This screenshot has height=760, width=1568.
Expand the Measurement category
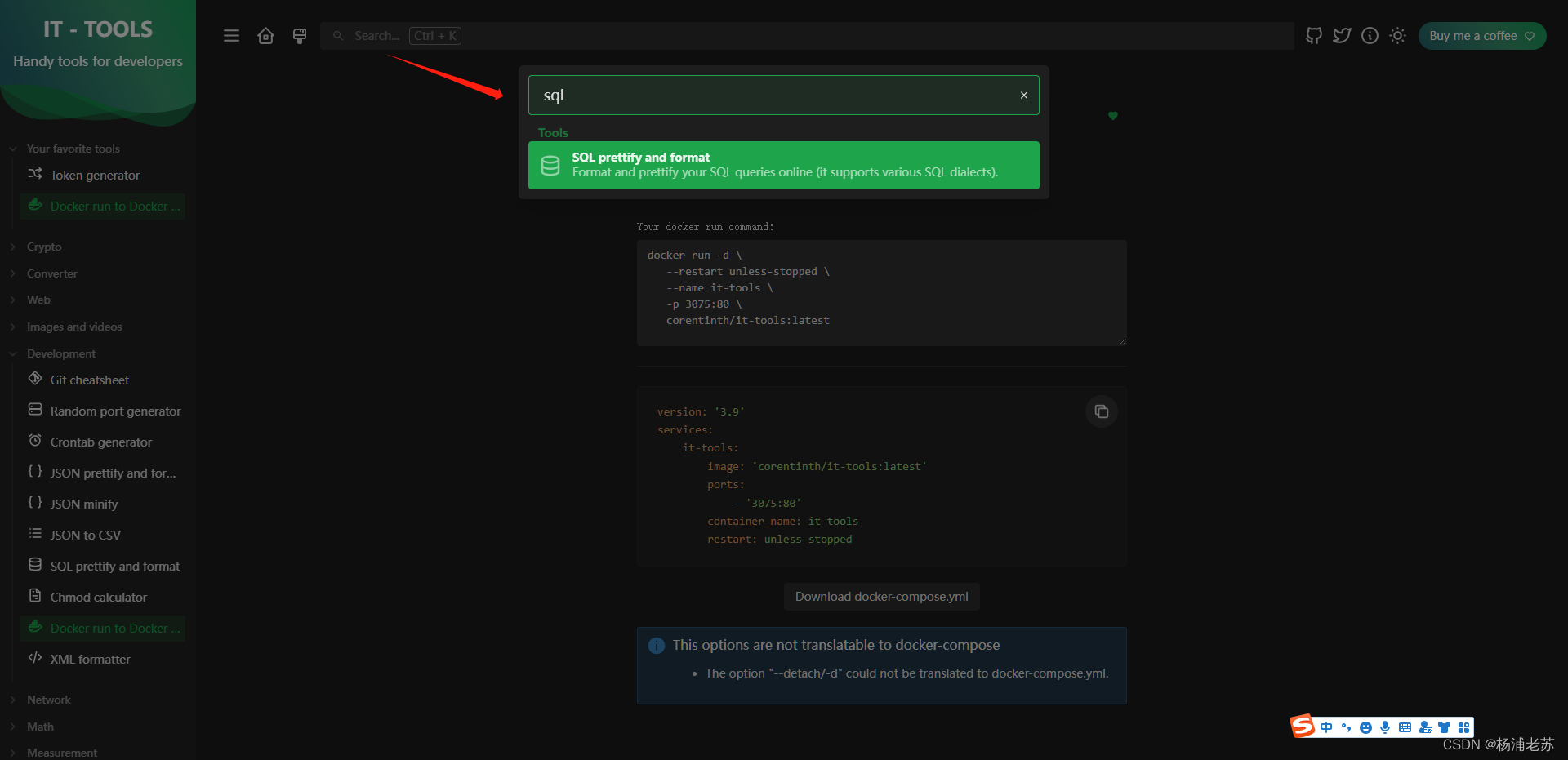tap(62, 752)
